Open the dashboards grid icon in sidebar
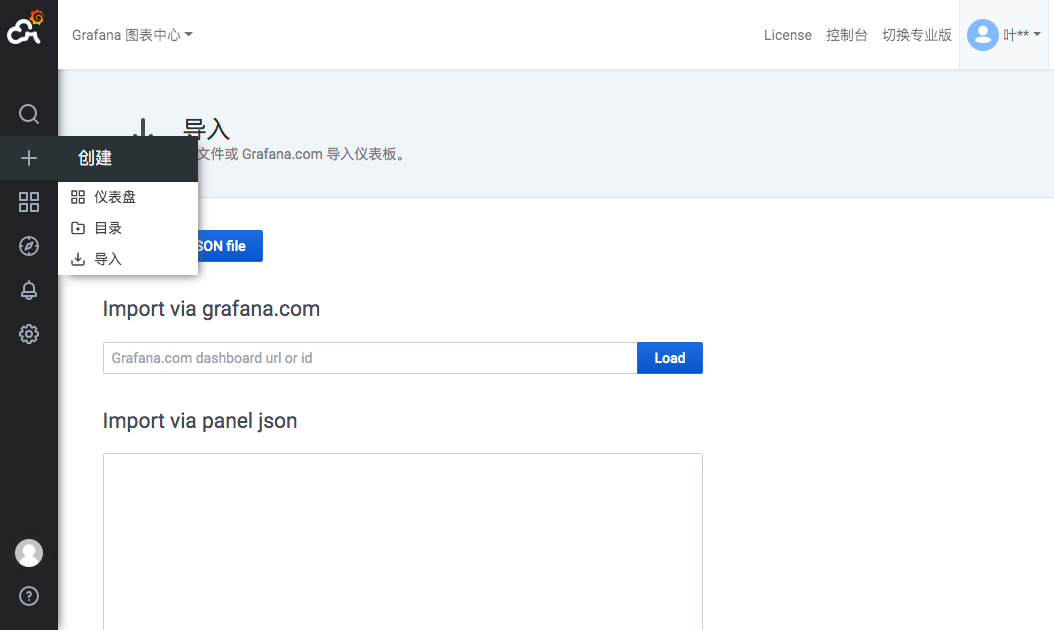The width and height of the screenshot is (1054, 630). click(28, 202)
